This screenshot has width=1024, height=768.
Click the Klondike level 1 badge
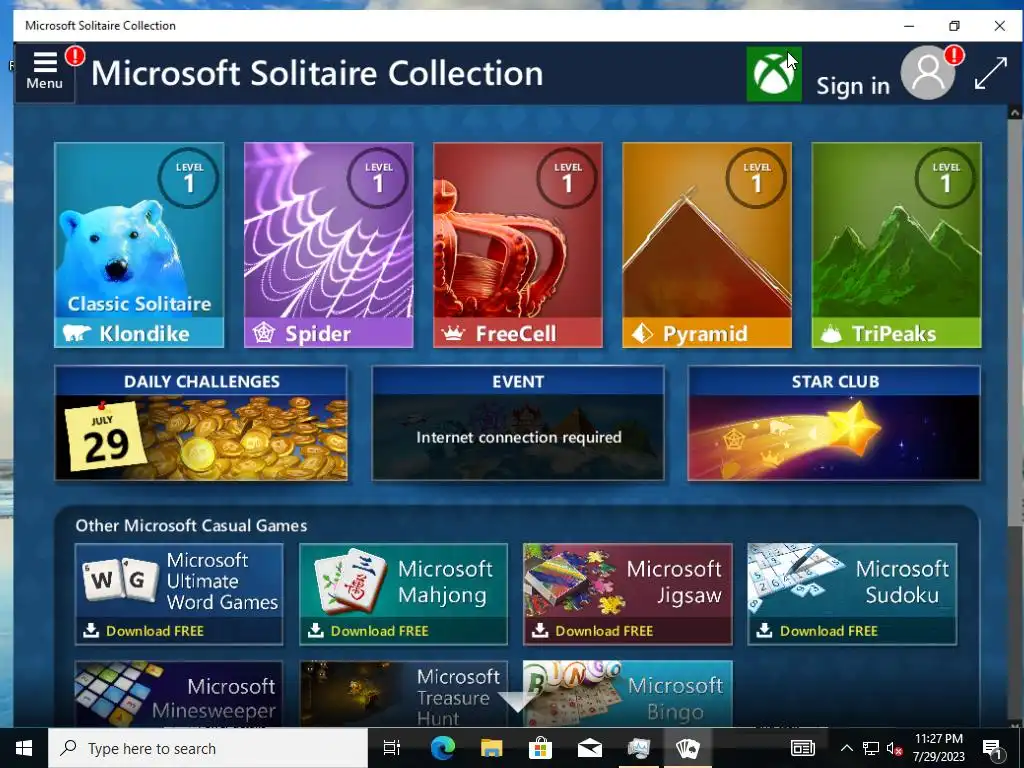[x=189, y=178]
